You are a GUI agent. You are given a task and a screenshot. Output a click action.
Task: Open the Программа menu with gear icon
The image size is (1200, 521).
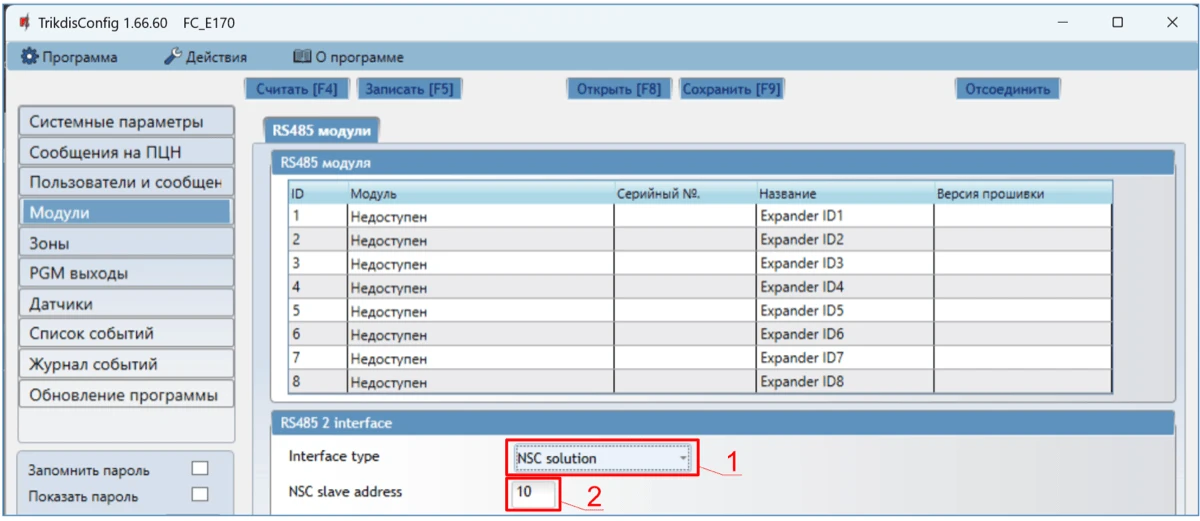[x=69, y=57]
